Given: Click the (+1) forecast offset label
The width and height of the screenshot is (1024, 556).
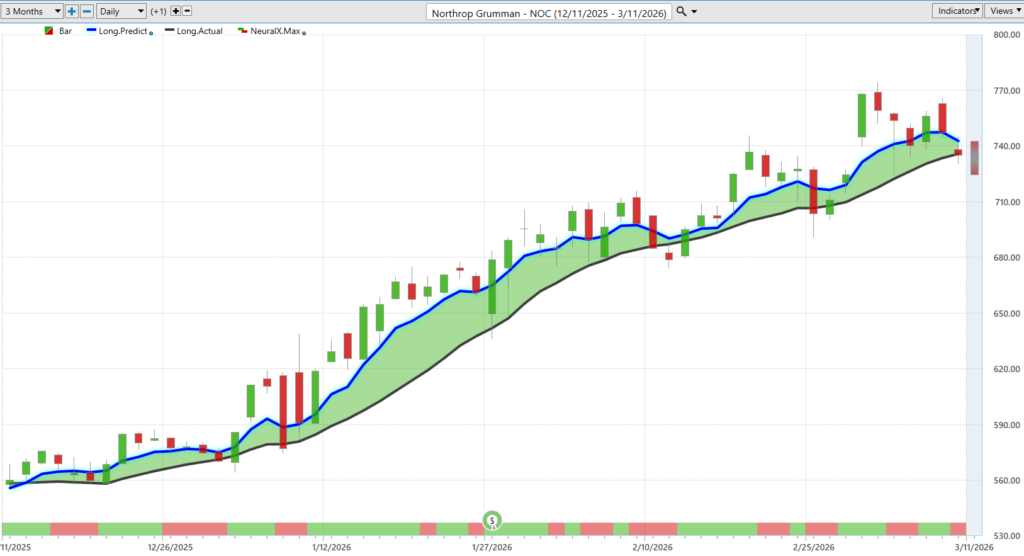Looking at the screenshot, I should coord(158,11).
